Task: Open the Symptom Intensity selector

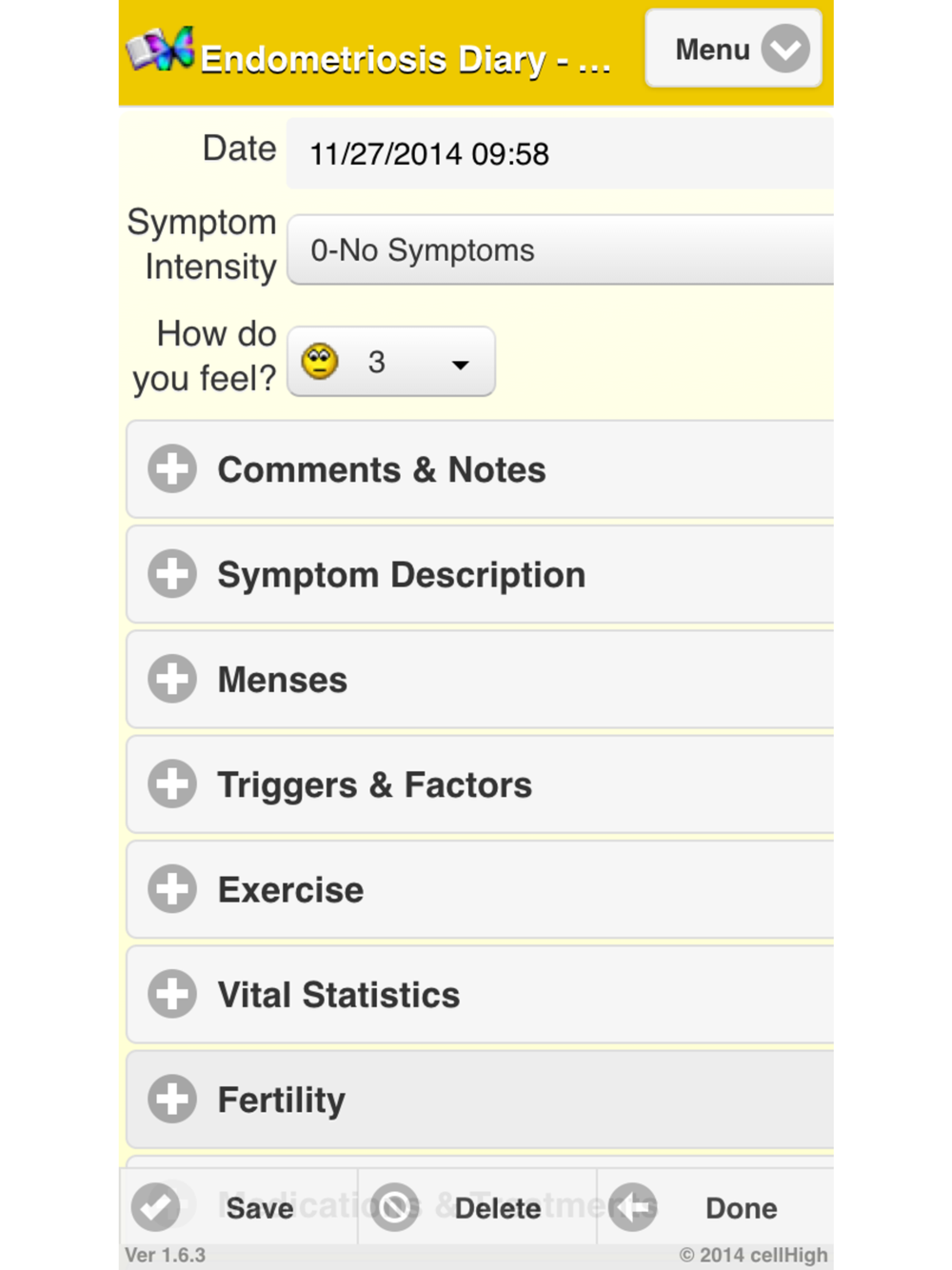Action: (560, 250)
